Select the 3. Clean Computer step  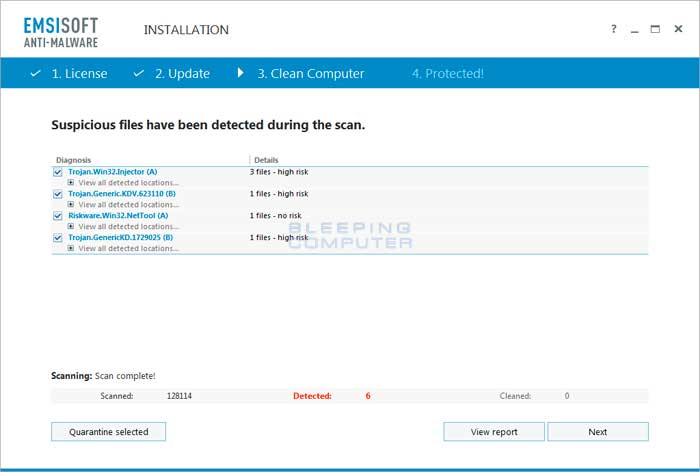tap(311, 73)
